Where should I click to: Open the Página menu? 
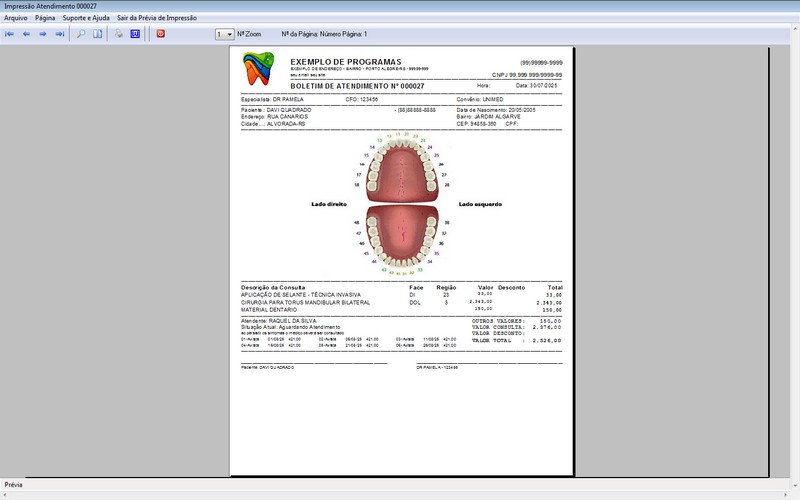pos(45,18)
